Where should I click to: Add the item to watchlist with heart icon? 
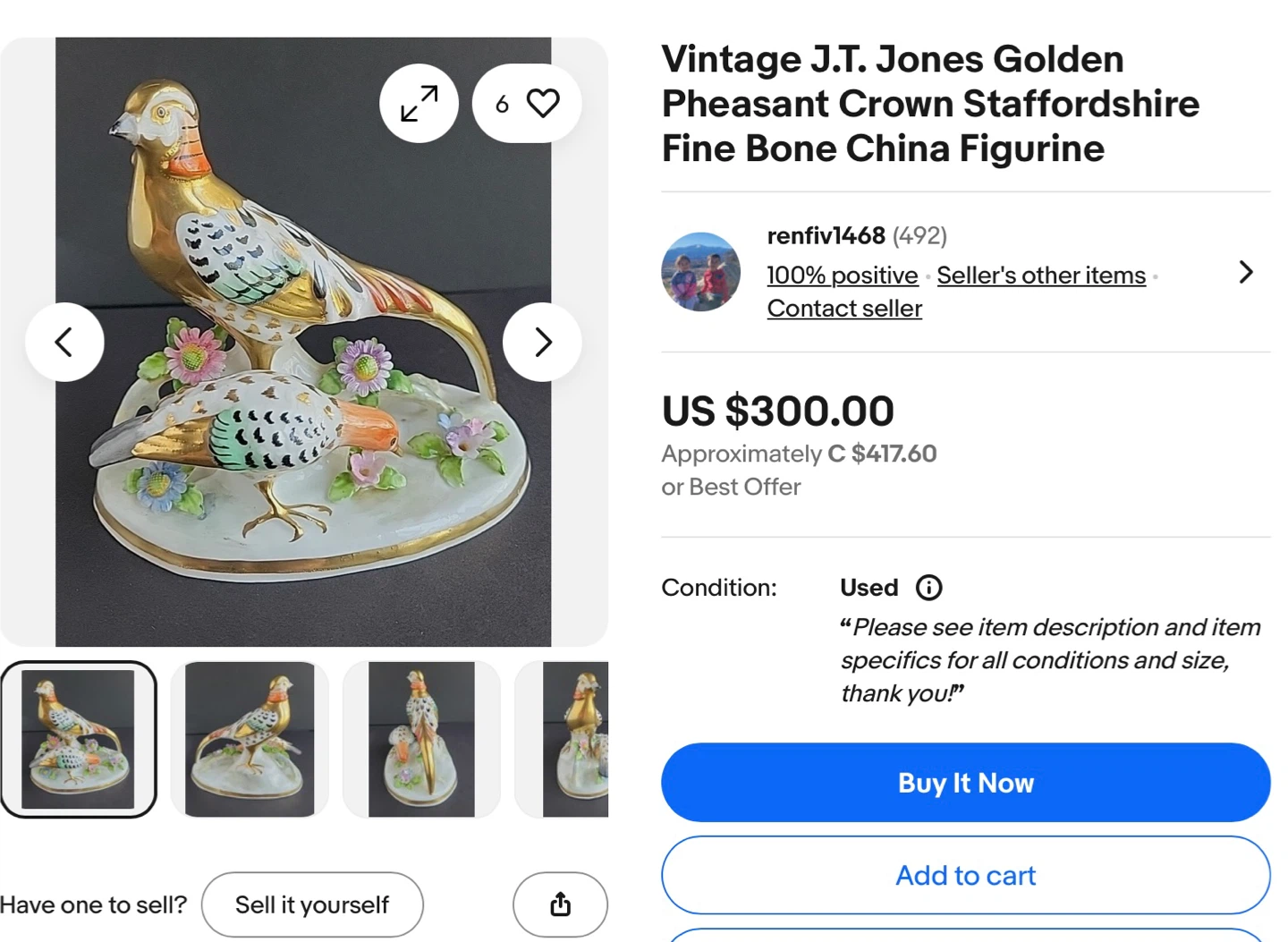coord(541,103)
